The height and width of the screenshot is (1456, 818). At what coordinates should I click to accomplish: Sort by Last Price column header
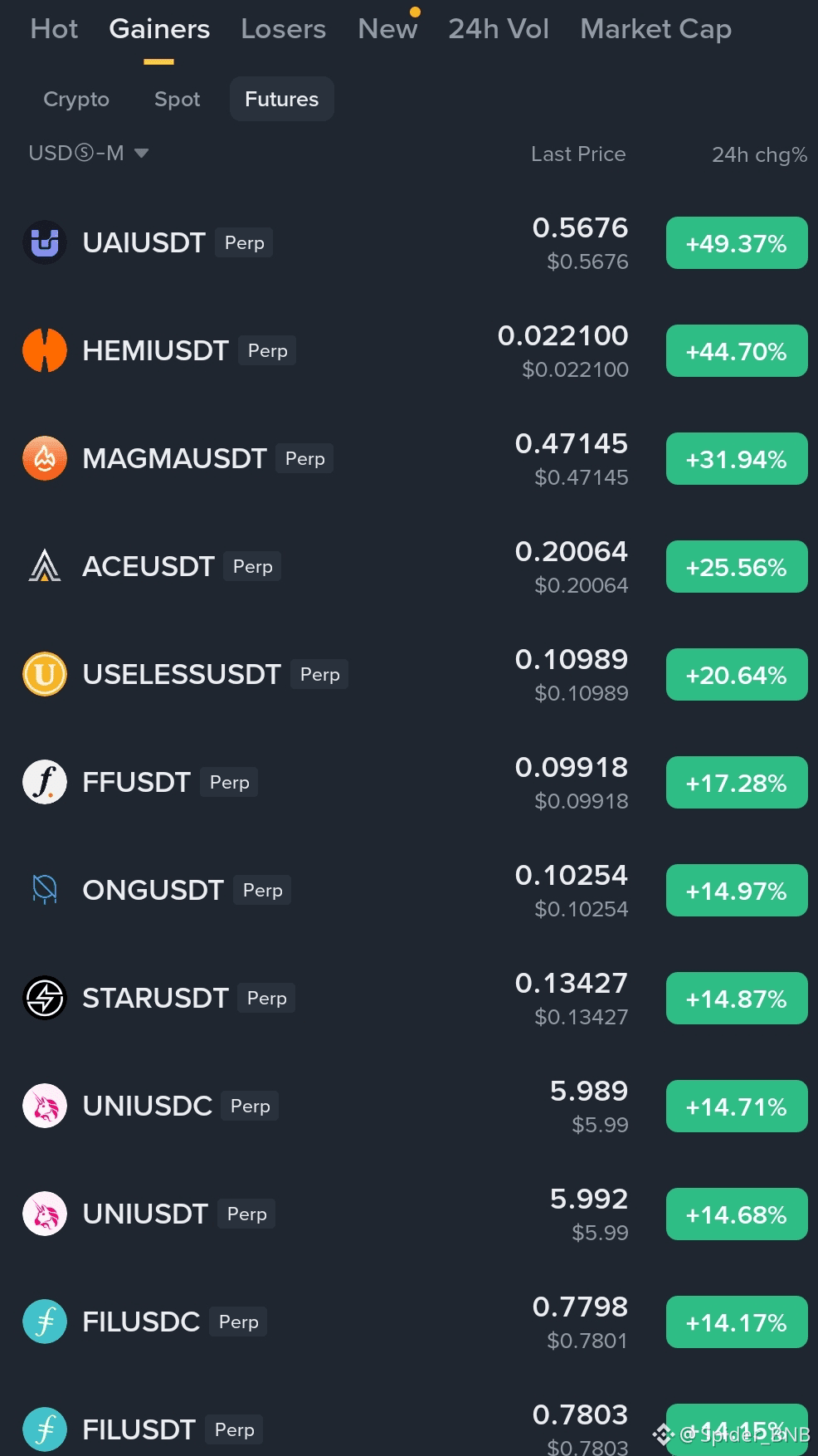click(578, 154)
